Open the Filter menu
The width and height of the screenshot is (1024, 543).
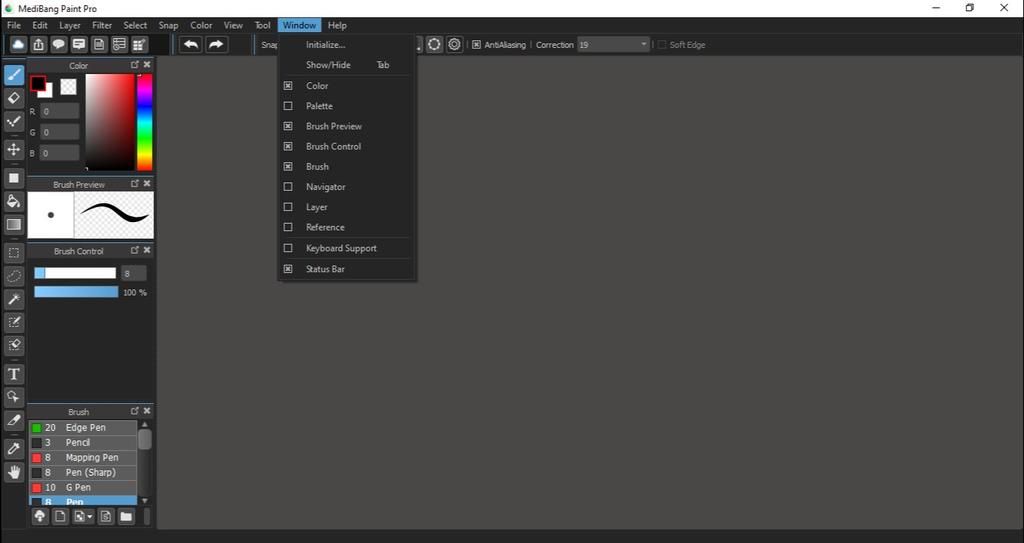click(102, 25)
